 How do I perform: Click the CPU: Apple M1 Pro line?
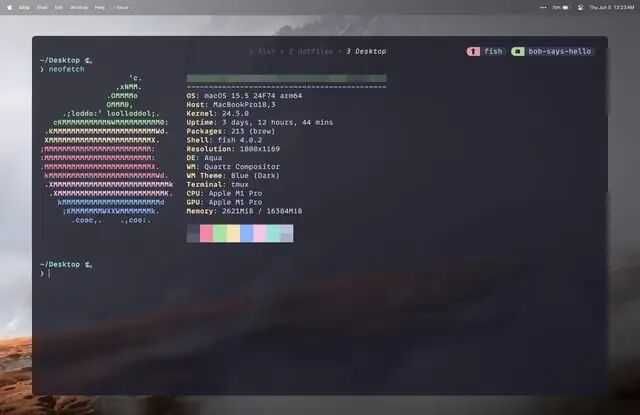point(224,193)
